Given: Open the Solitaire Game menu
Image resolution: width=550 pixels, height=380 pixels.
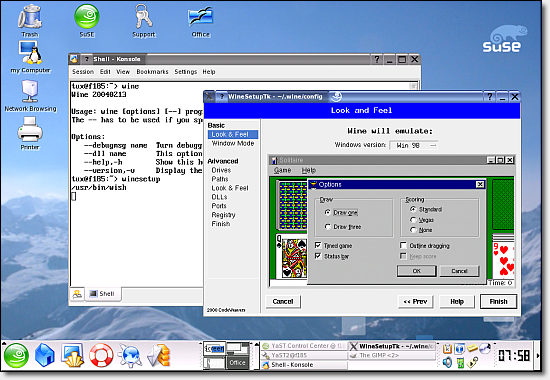Looking at the screenshot, I should 282,170.
